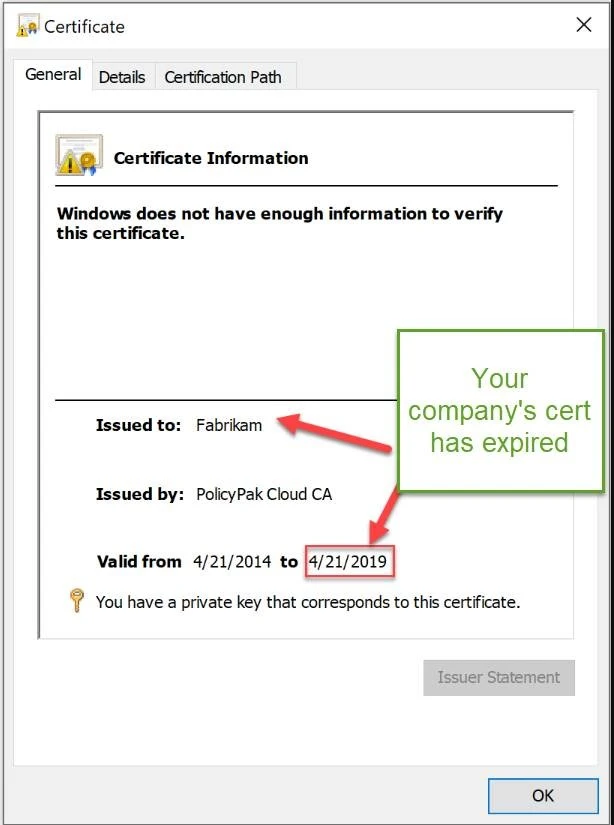The height and width of the screenshot is (825, 614).
Task: Click the private key correspondence text
Action: tap(308, 602)
